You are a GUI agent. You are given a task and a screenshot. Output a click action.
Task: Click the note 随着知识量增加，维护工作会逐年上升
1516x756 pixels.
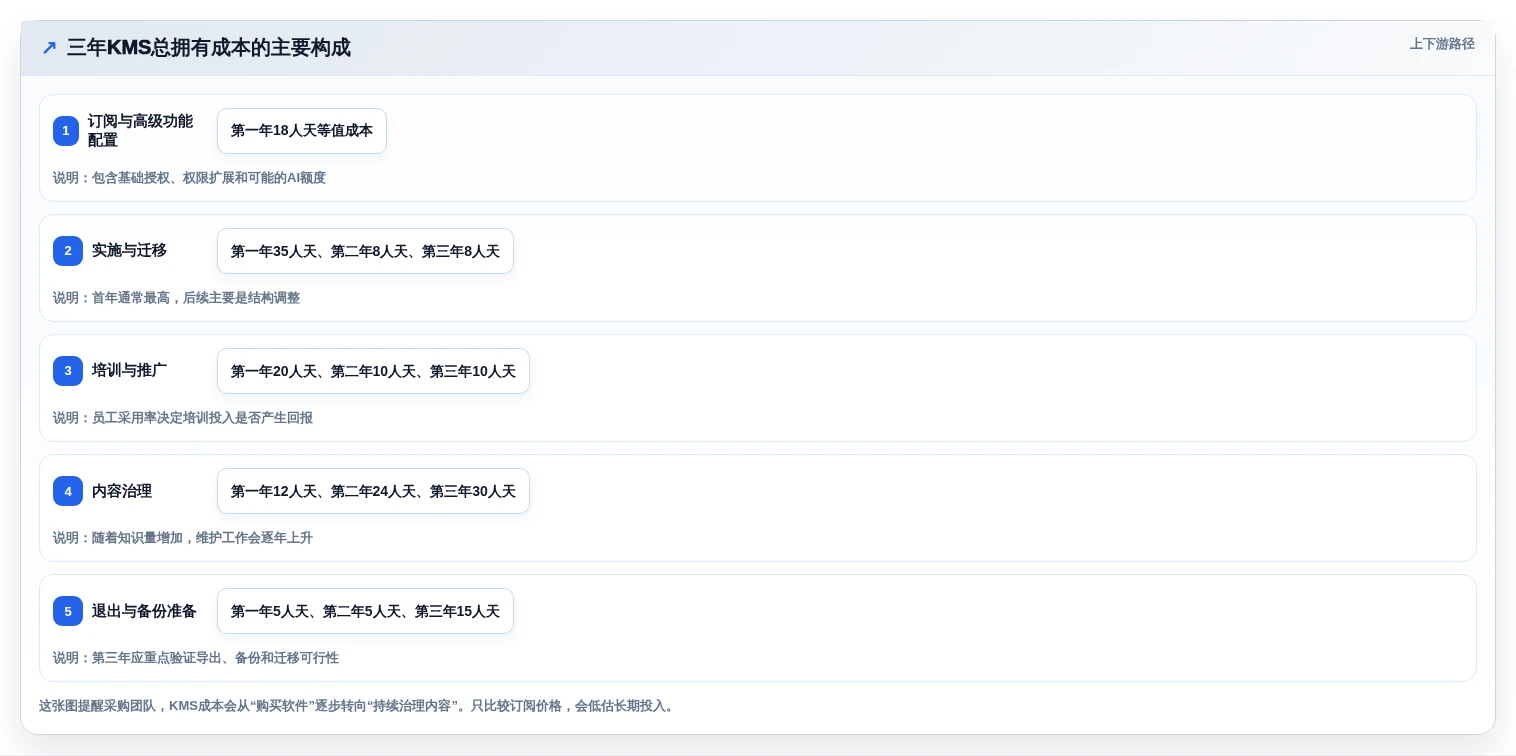pyautogui.click(x=183, y=538)
